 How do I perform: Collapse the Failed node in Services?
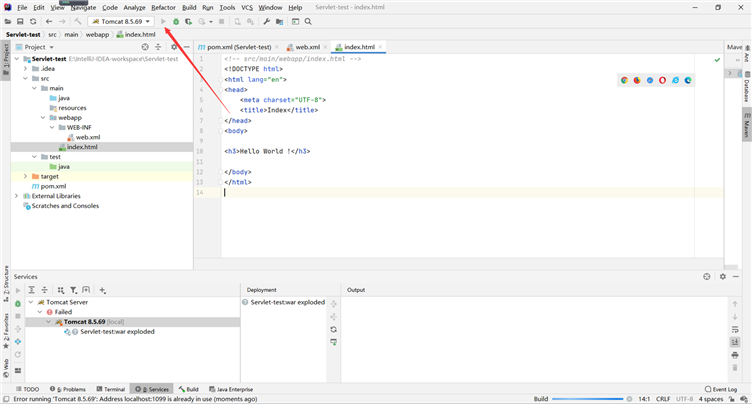(x=40, y=312)
